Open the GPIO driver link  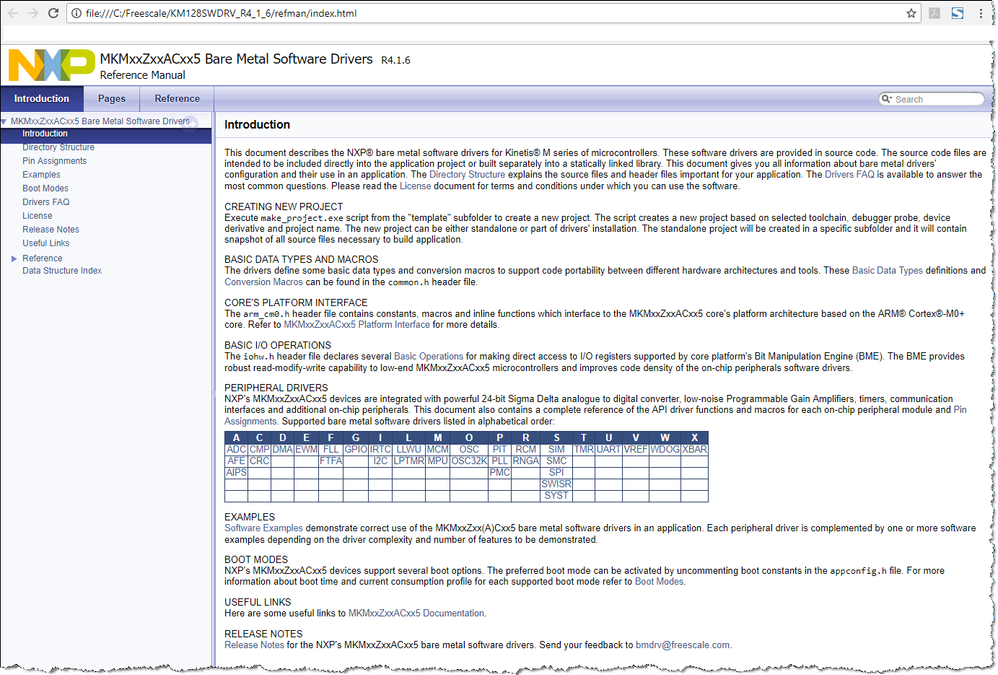coord(356,450)
